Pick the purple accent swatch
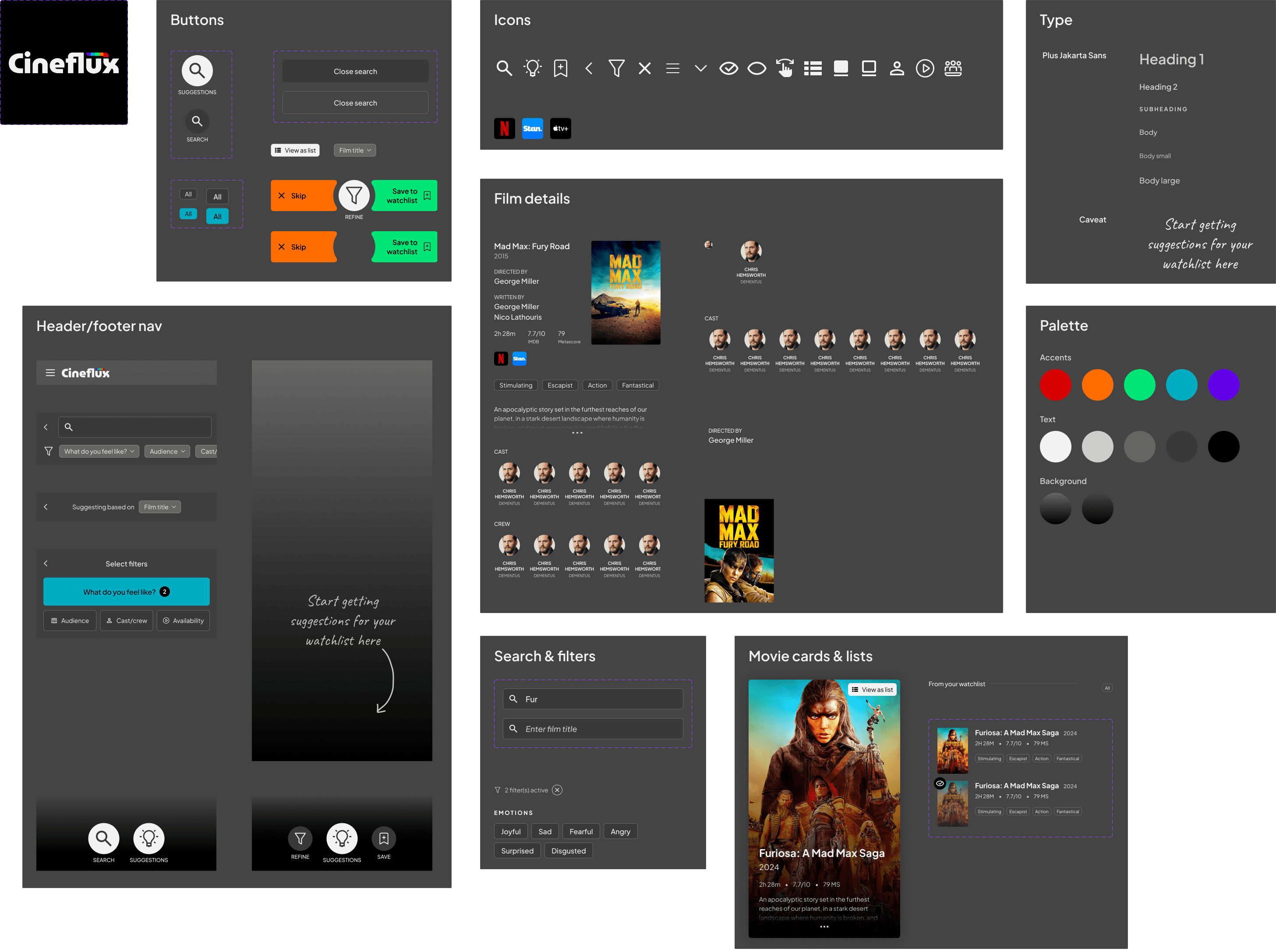The image size is (1276, 952). pyautogui.click(x=1223, y=385)
